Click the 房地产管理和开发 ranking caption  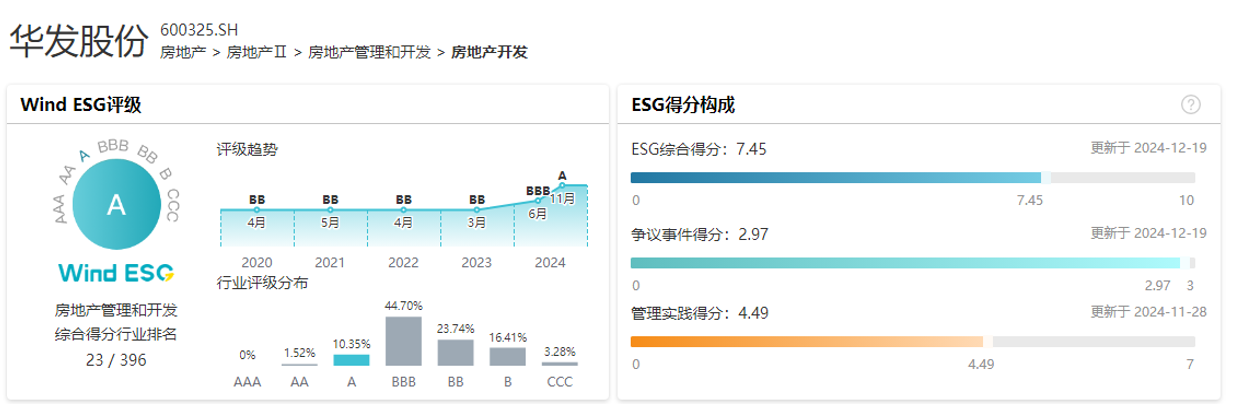pos(115,310)
